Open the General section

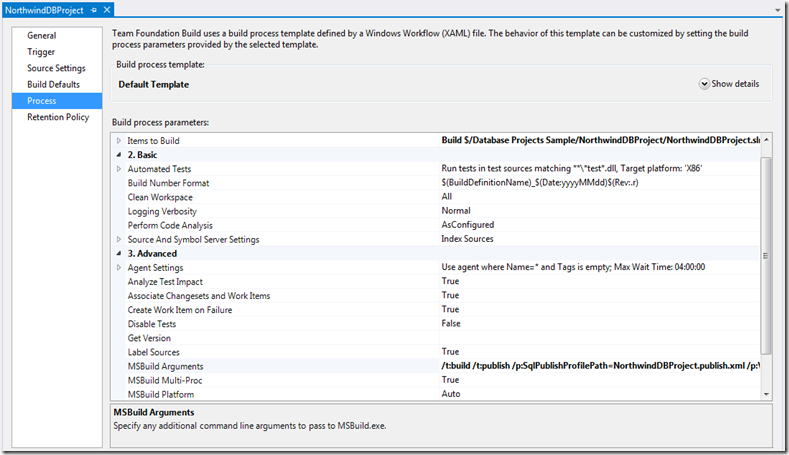[42, 36]
